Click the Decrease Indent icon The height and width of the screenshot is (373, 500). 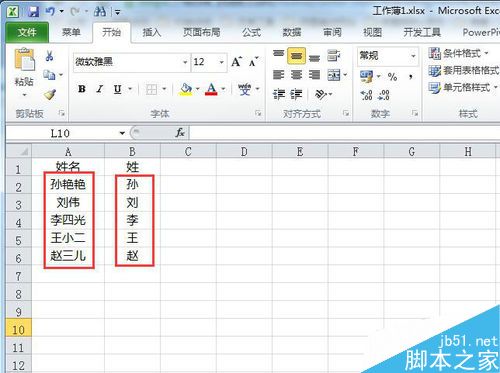coord(279,95)
